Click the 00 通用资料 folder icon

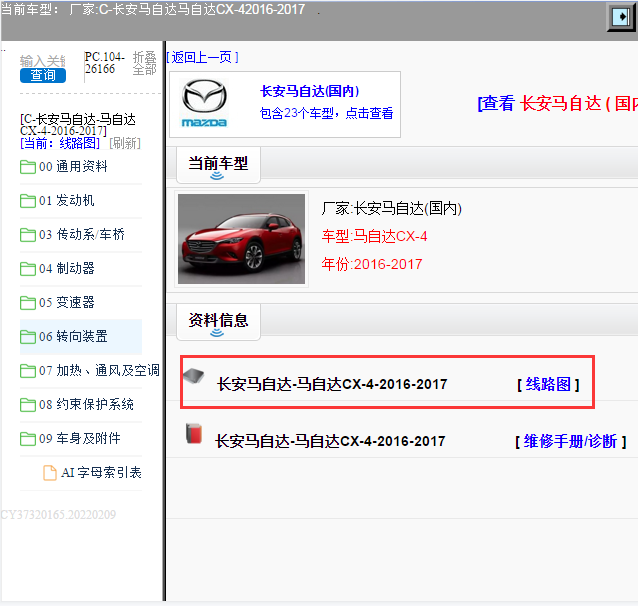point(28,167)
